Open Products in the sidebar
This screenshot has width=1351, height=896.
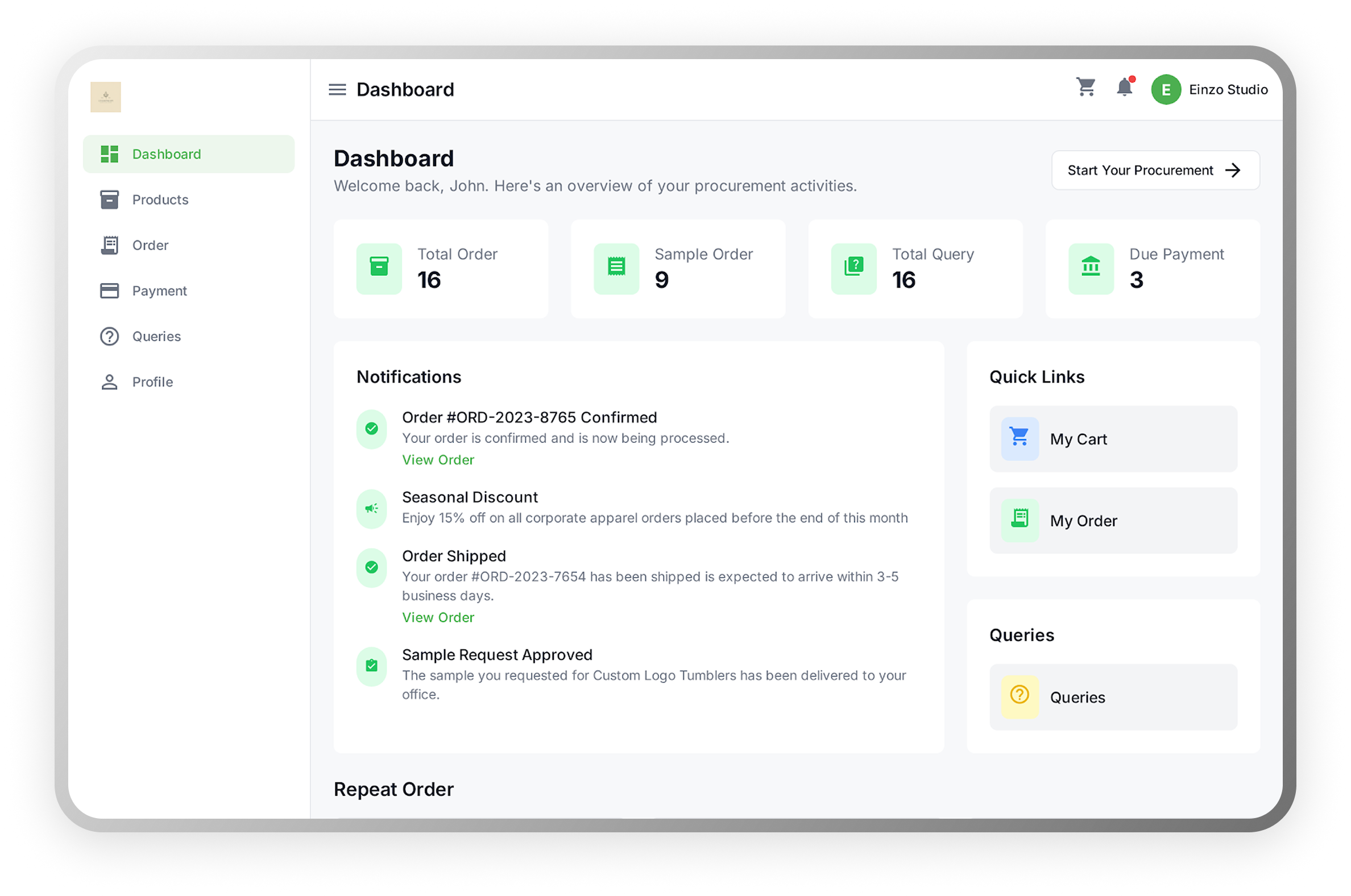click(x=160, y=200)
